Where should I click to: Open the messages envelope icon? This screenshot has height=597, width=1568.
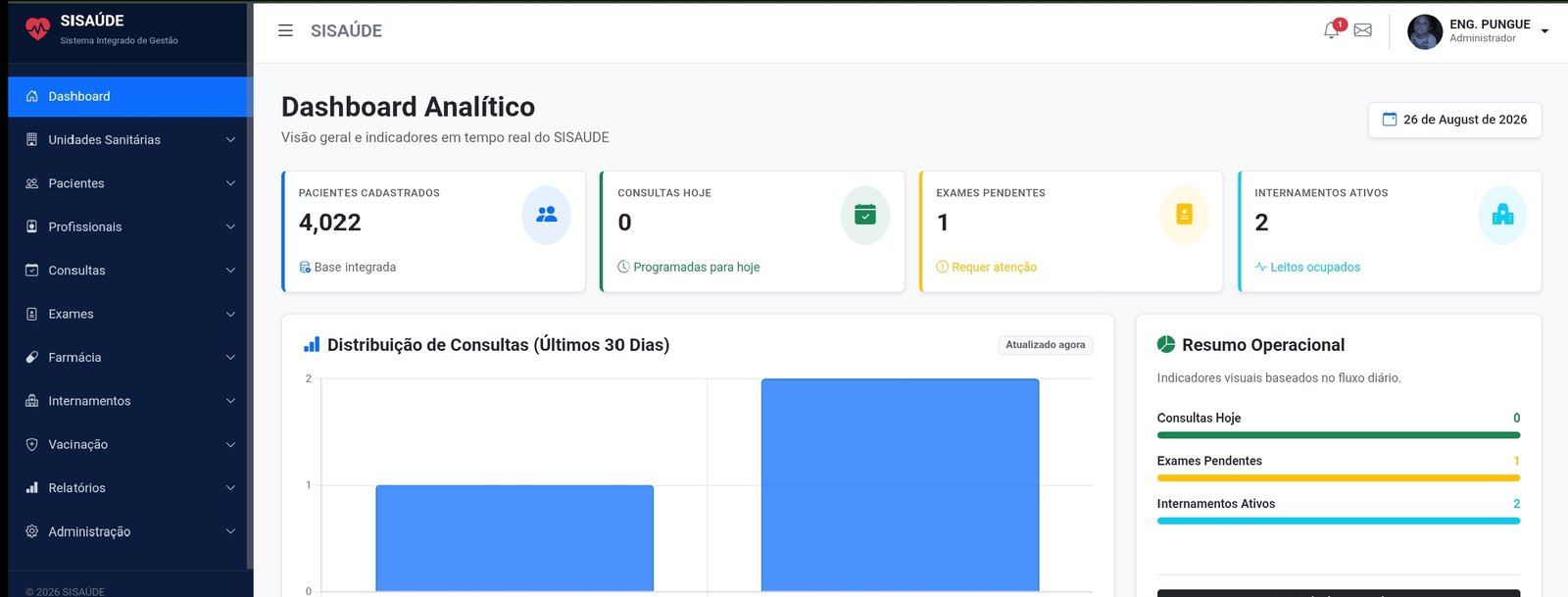coord(1362,30)
